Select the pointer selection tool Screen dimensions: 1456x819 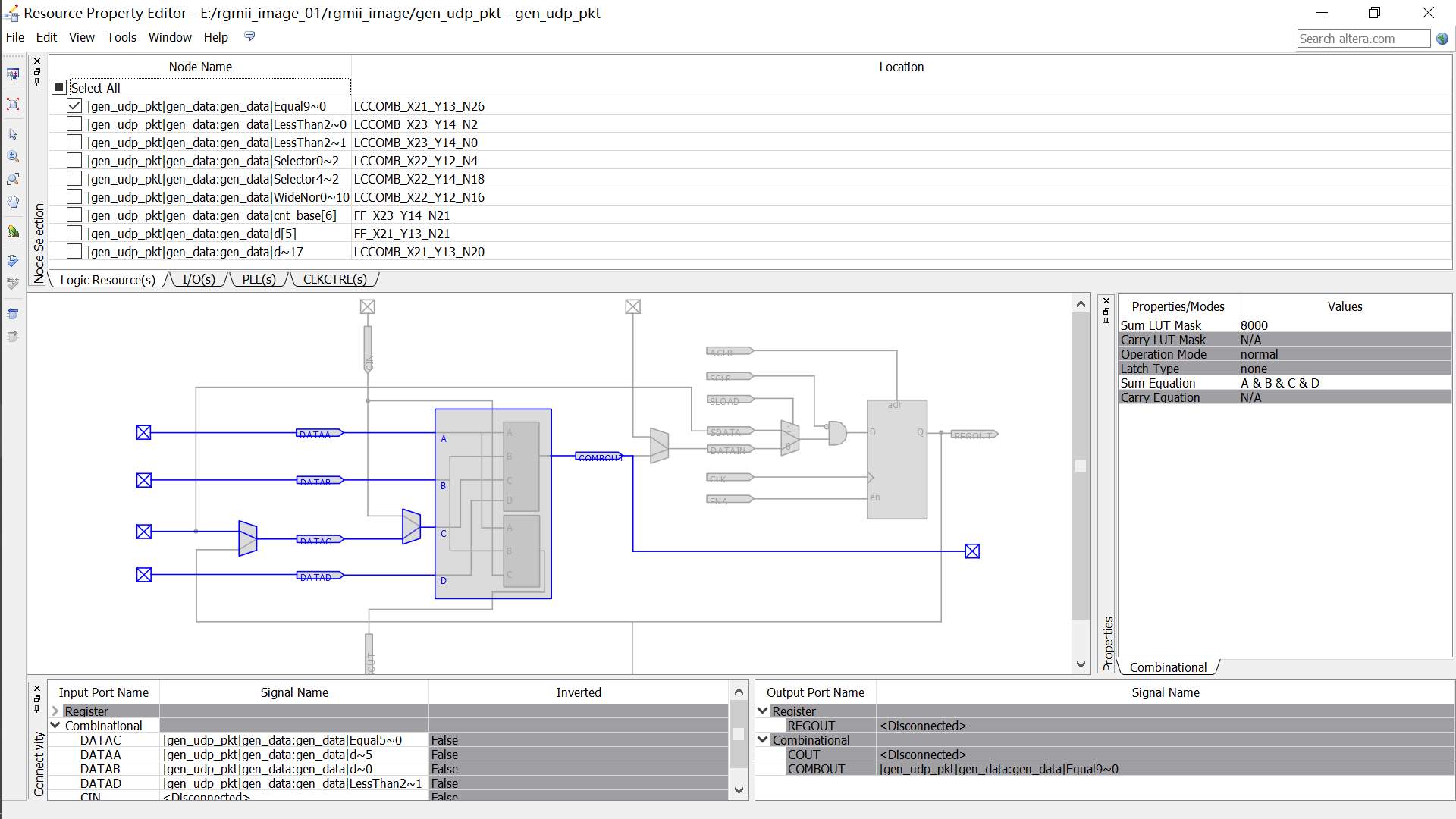(x=13, y=134)
